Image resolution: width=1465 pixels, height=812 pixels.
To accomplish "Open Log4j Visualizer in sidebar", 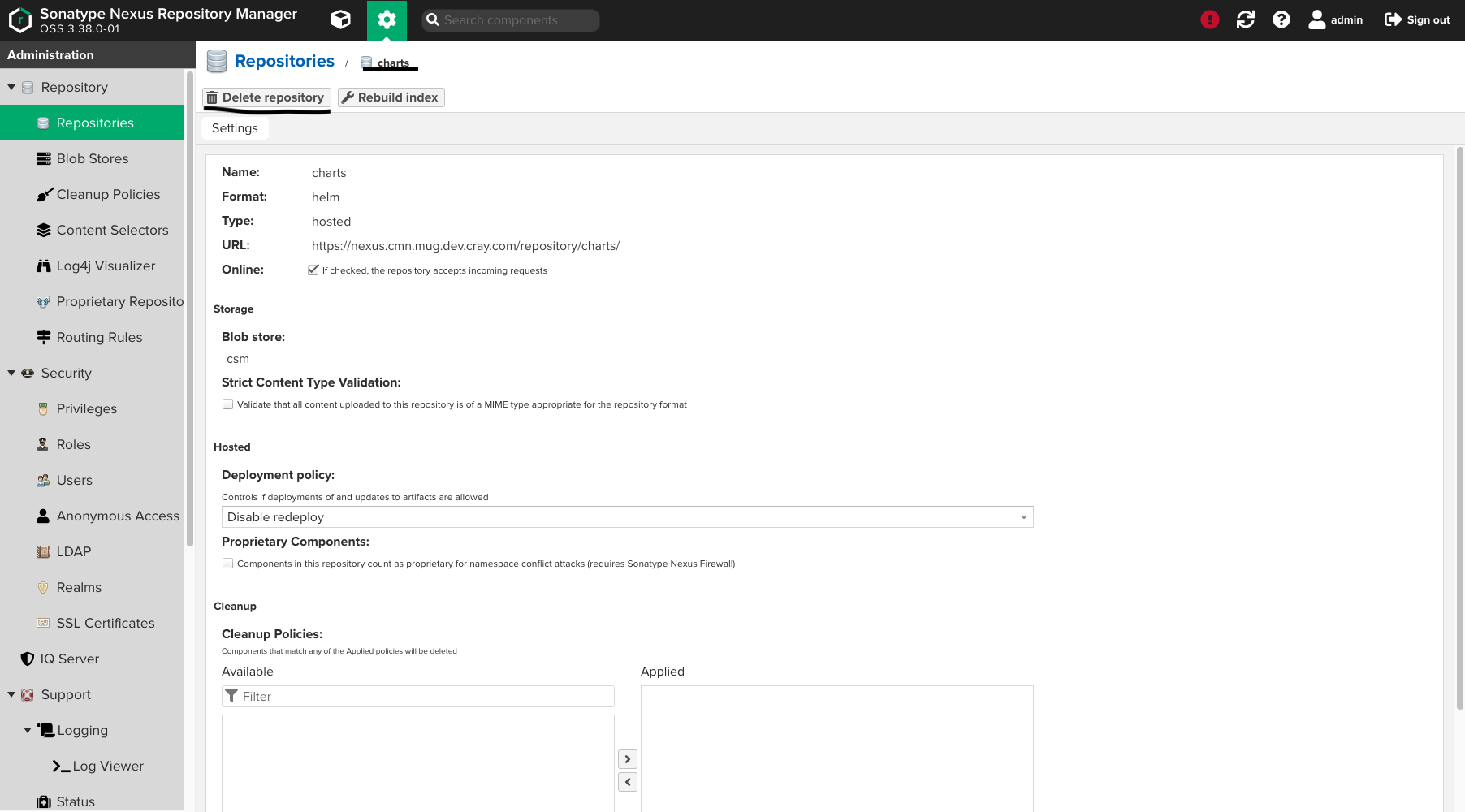I will pos(92,266).
